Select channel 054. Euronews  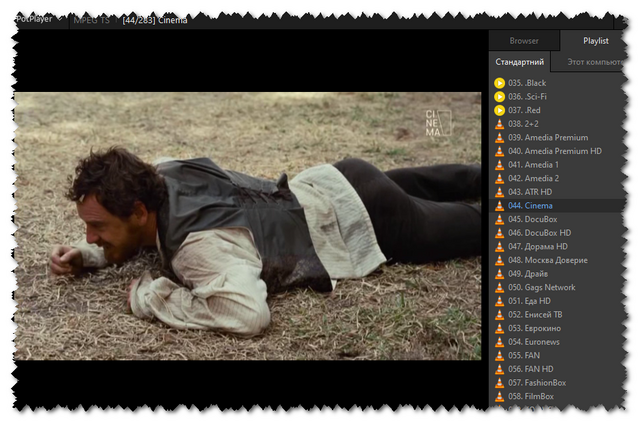(x=534, y=342)
